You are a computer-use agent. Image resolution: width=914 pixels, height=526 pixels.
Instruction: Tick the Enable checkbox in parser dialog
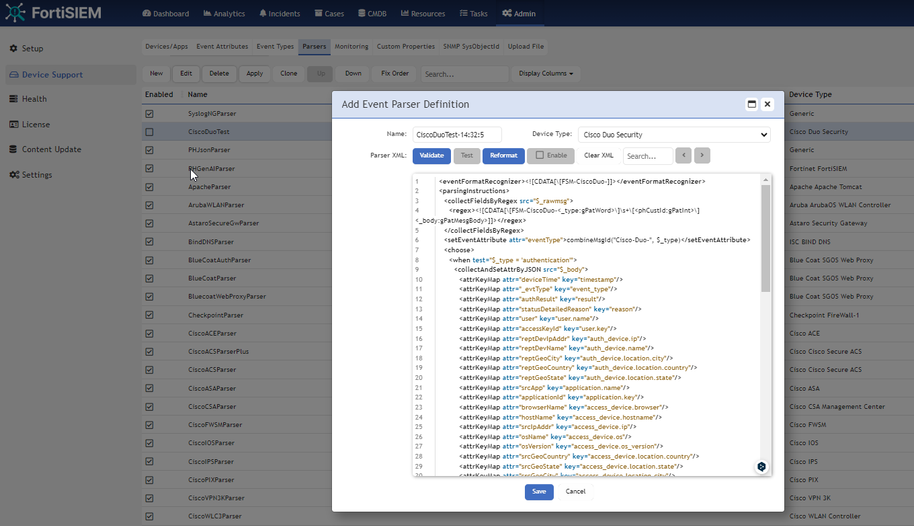(x=540, y=155)
